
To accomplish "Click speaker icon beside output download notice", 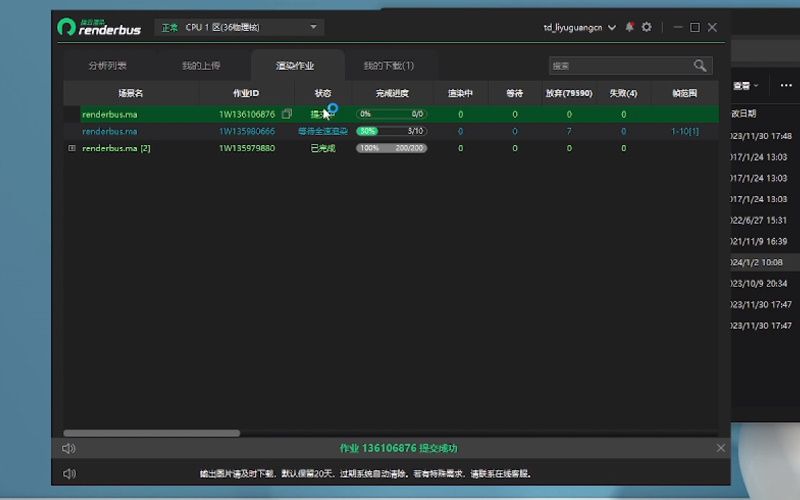I will (x=69, y=473).
